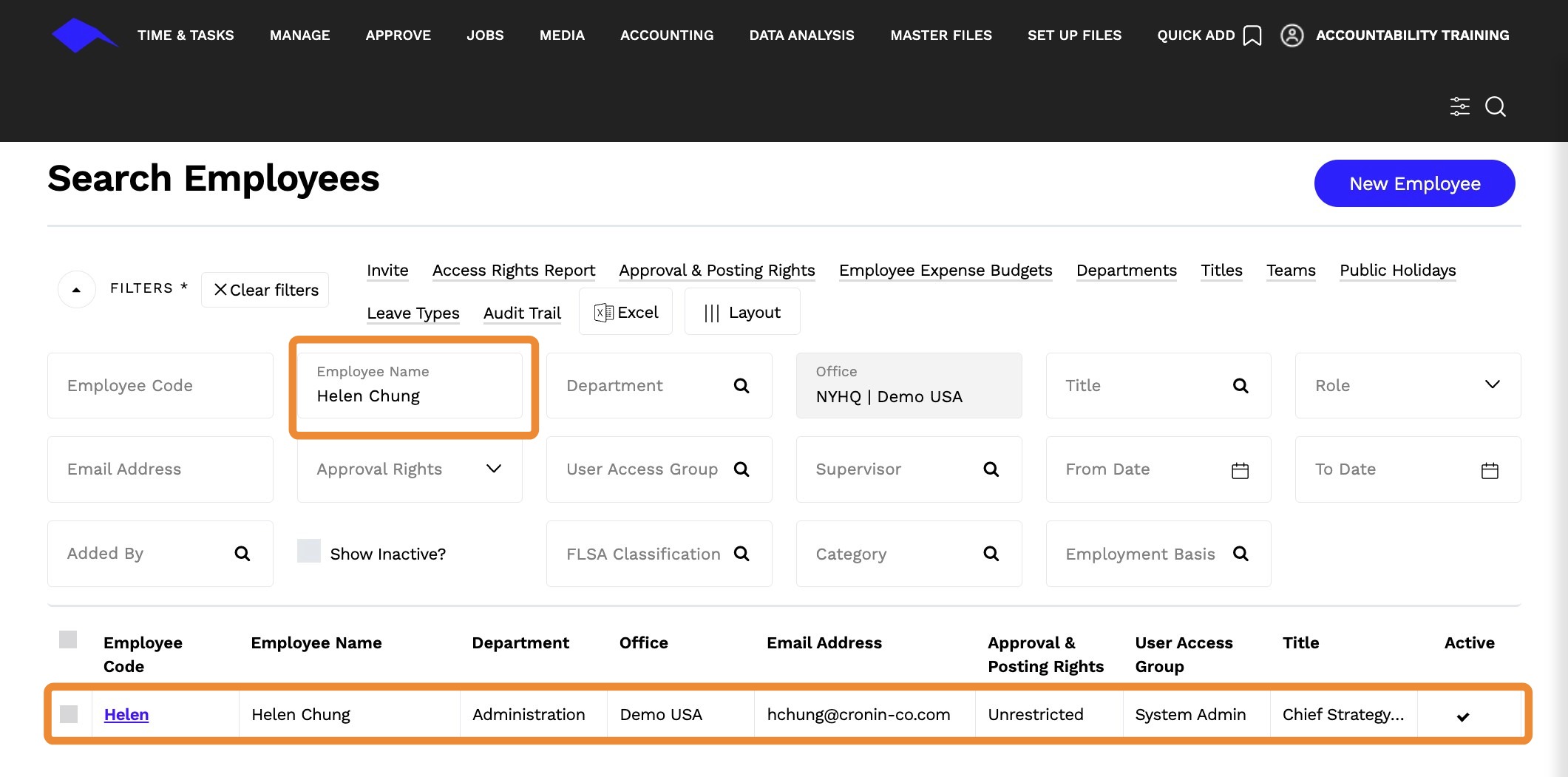Open the Accounting menu

tap(667, 35)
